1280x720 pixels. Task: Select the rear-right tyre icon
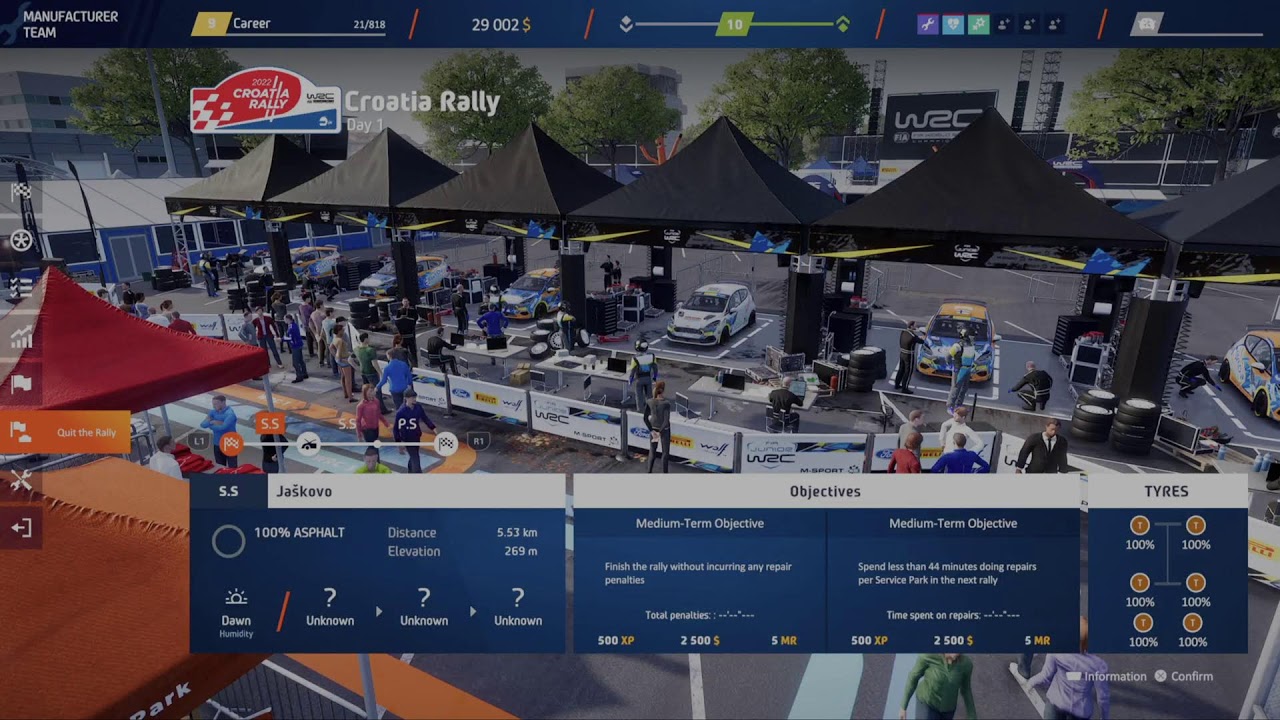pos(1195,582)
